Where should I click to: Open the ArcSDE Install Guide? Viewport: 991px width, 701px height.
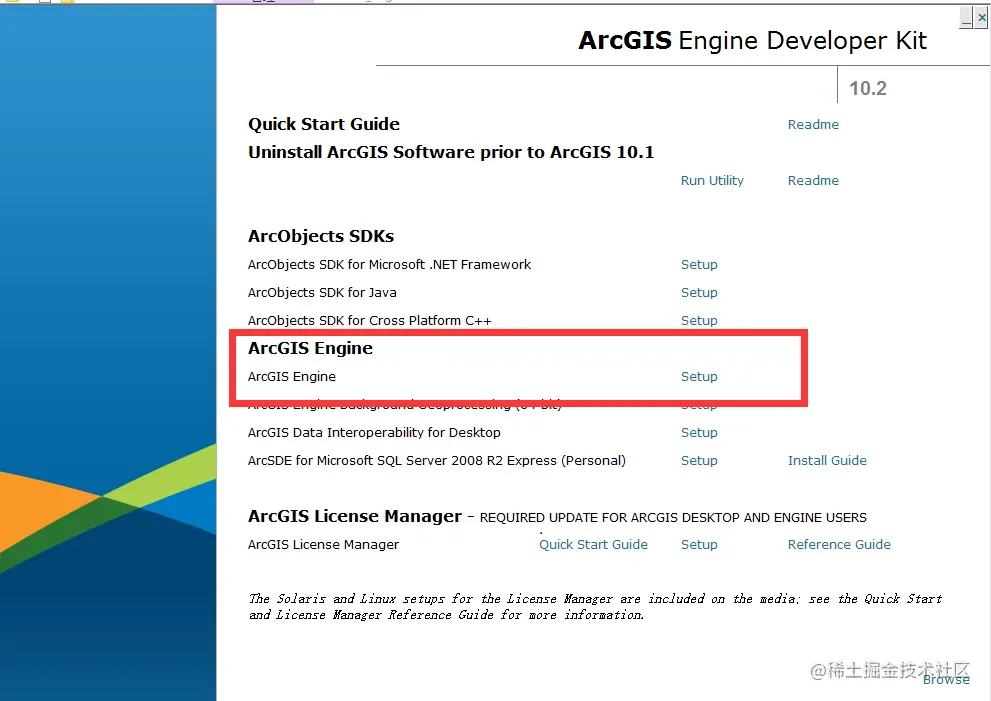coord(827,460)
